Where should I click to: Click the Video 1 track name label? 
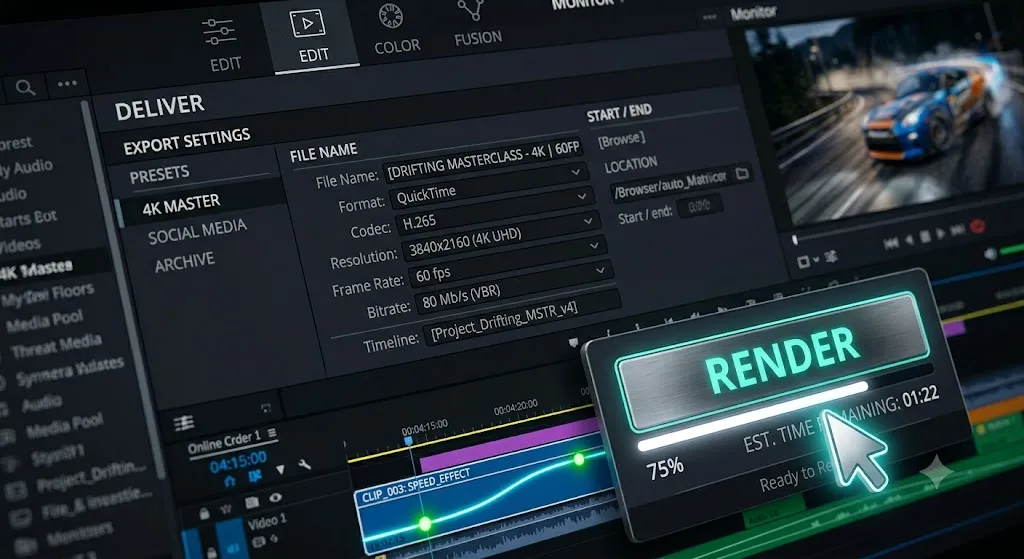click(266, 522)
